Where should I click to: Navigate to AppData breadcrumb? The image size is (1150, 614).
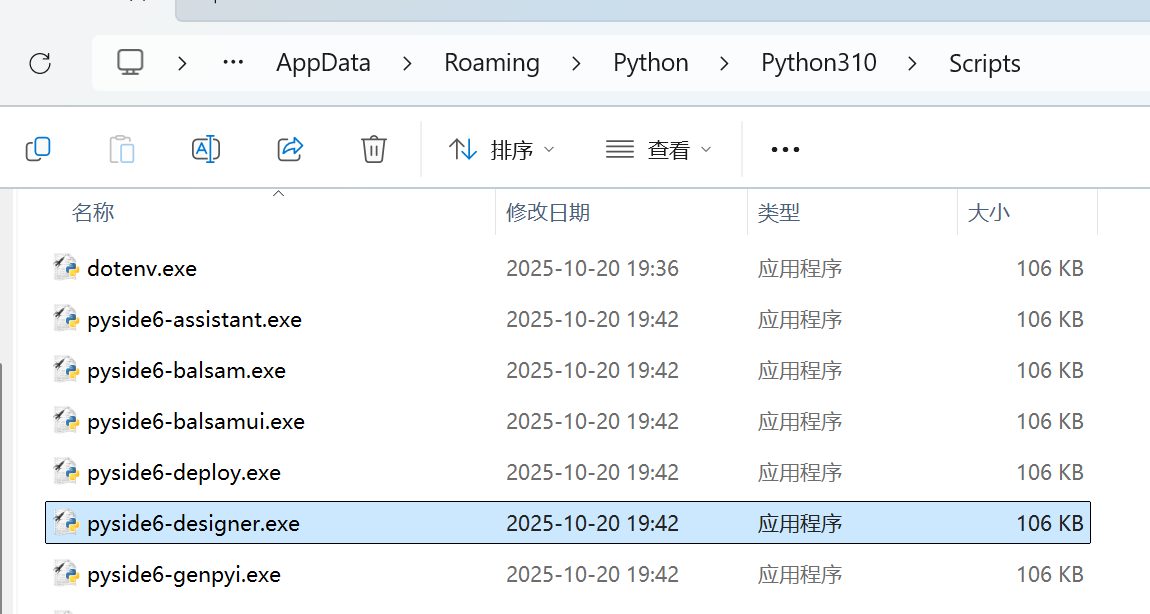323,63
